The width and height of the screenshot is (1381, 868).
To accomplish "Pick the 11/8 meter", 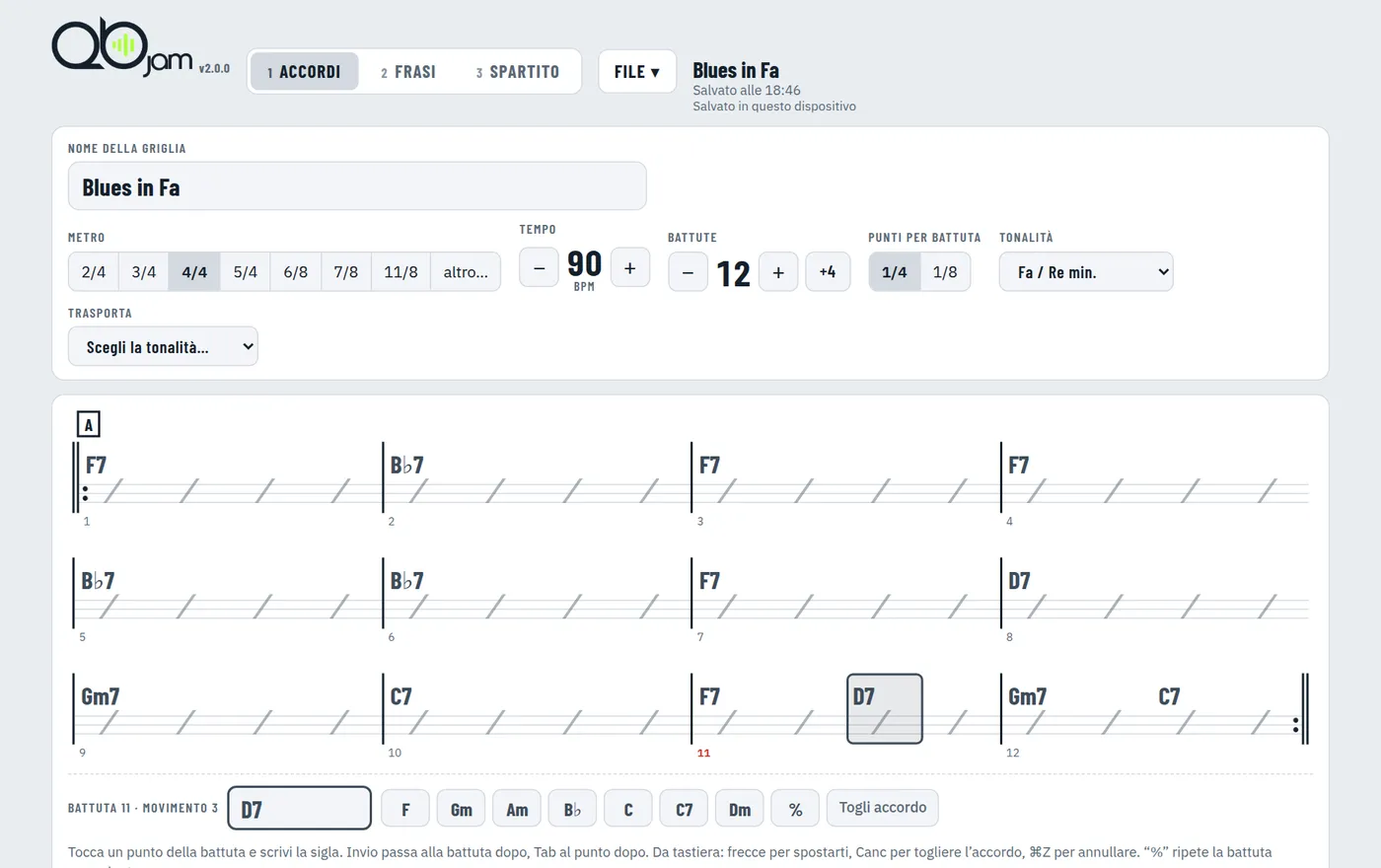I will click(400, 272).
